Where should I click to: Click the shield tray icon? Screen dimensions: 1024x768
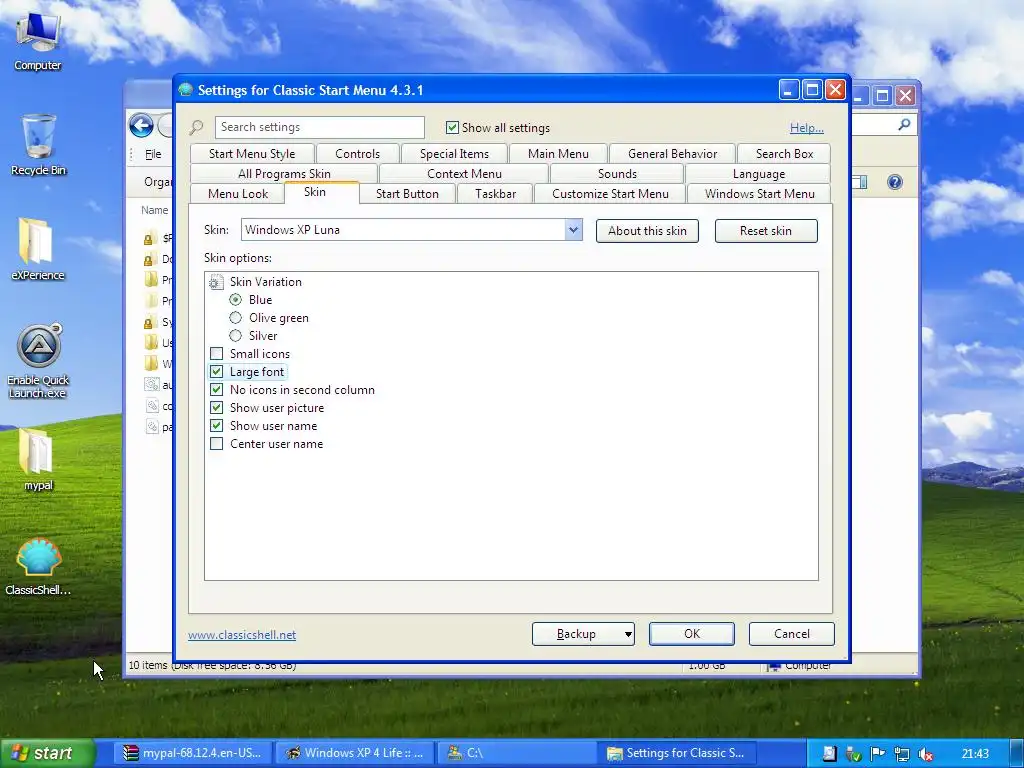(x=853, y=754)
